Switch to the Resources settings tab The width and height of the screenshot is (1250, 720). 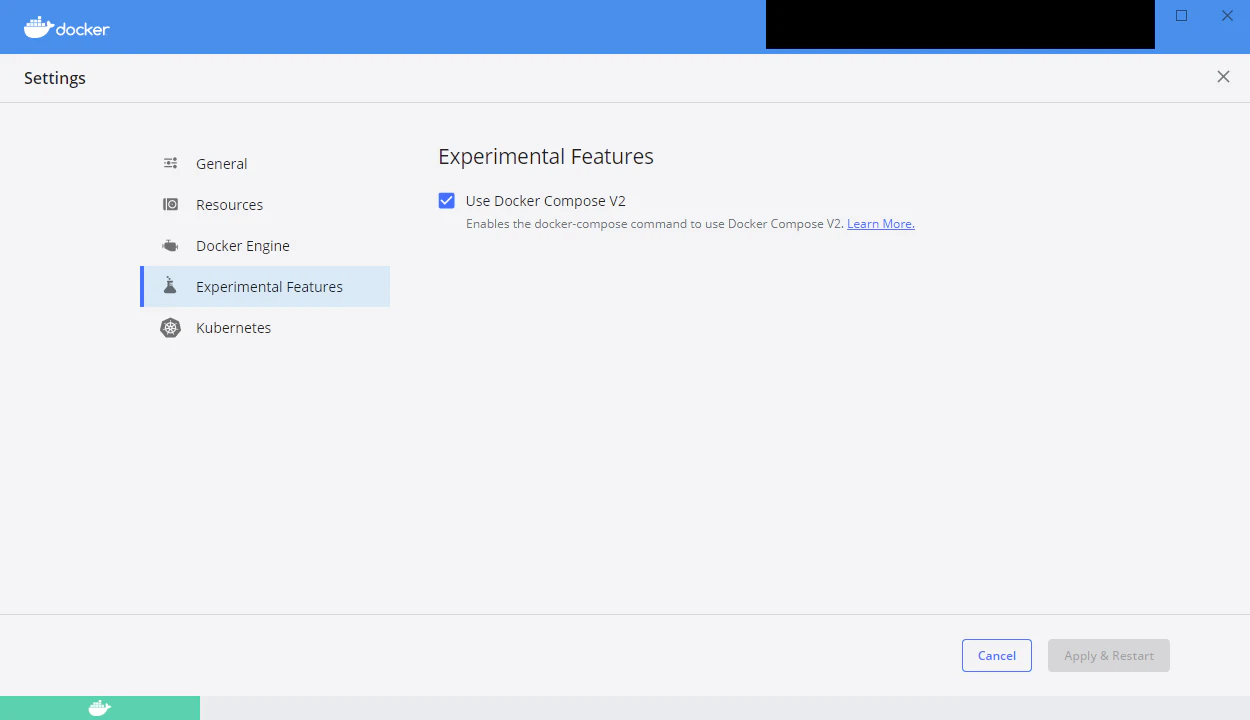(265, 204)
